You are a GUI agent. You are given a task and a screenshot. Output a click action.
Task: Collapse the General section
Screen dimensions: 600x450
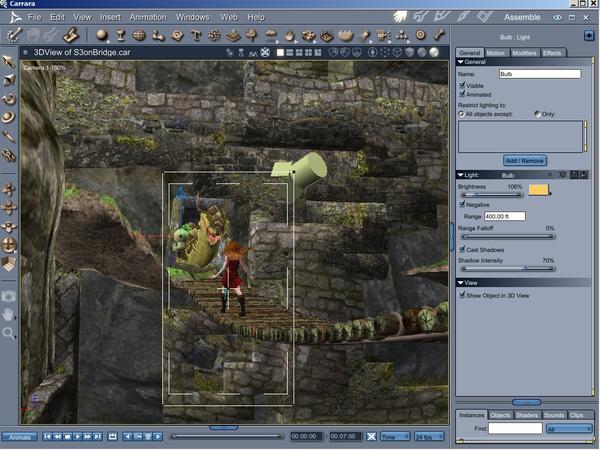tap(461, 62)
